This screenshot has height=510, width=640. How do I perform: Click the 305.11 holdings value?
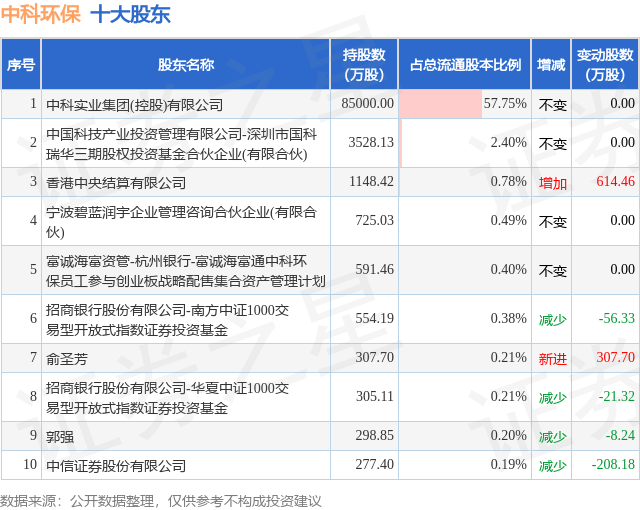pyautogui.click(x=374, y=396)
